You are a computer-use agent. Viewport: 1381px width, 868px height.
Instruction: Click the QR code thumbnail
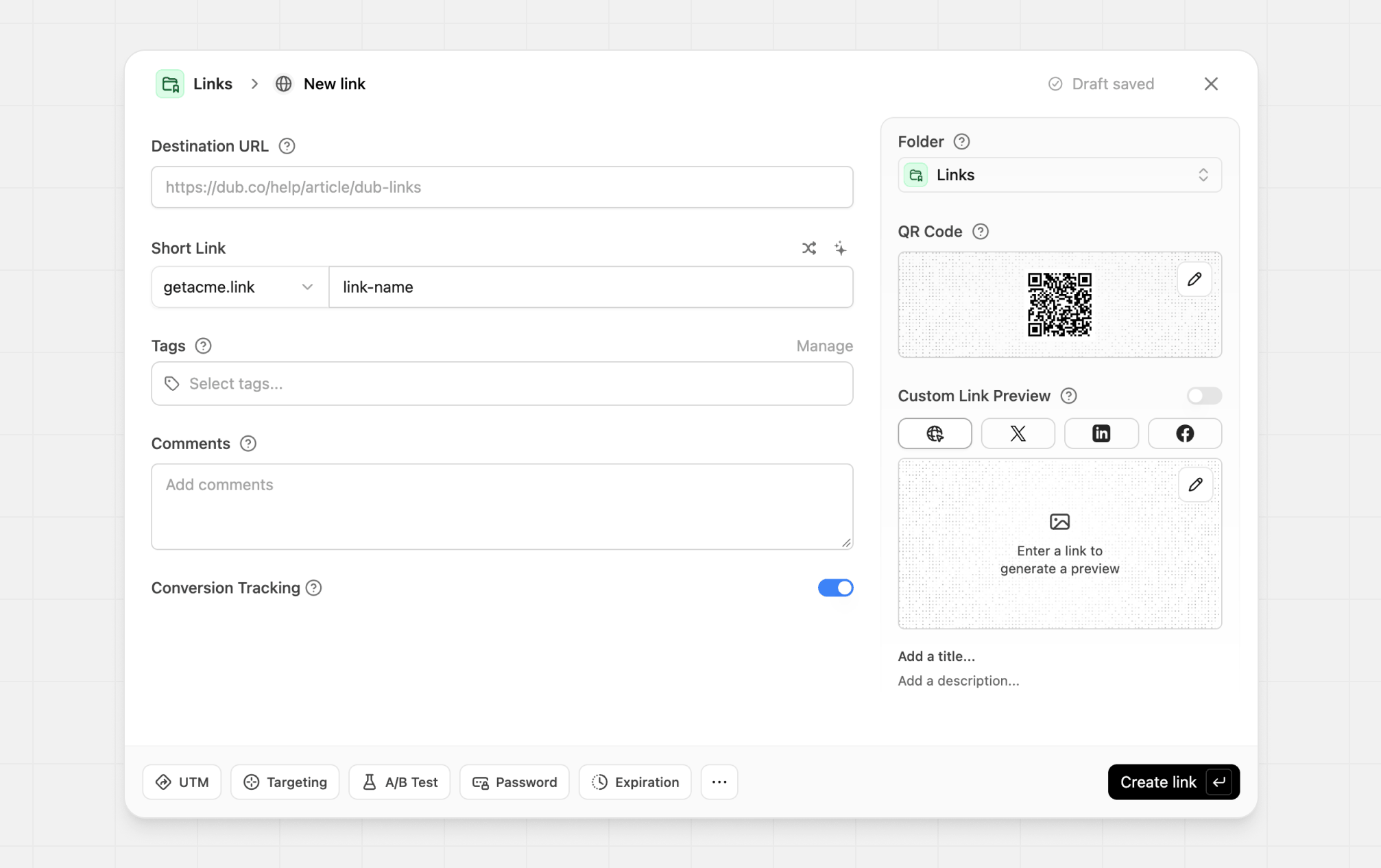coord(1059,304)
